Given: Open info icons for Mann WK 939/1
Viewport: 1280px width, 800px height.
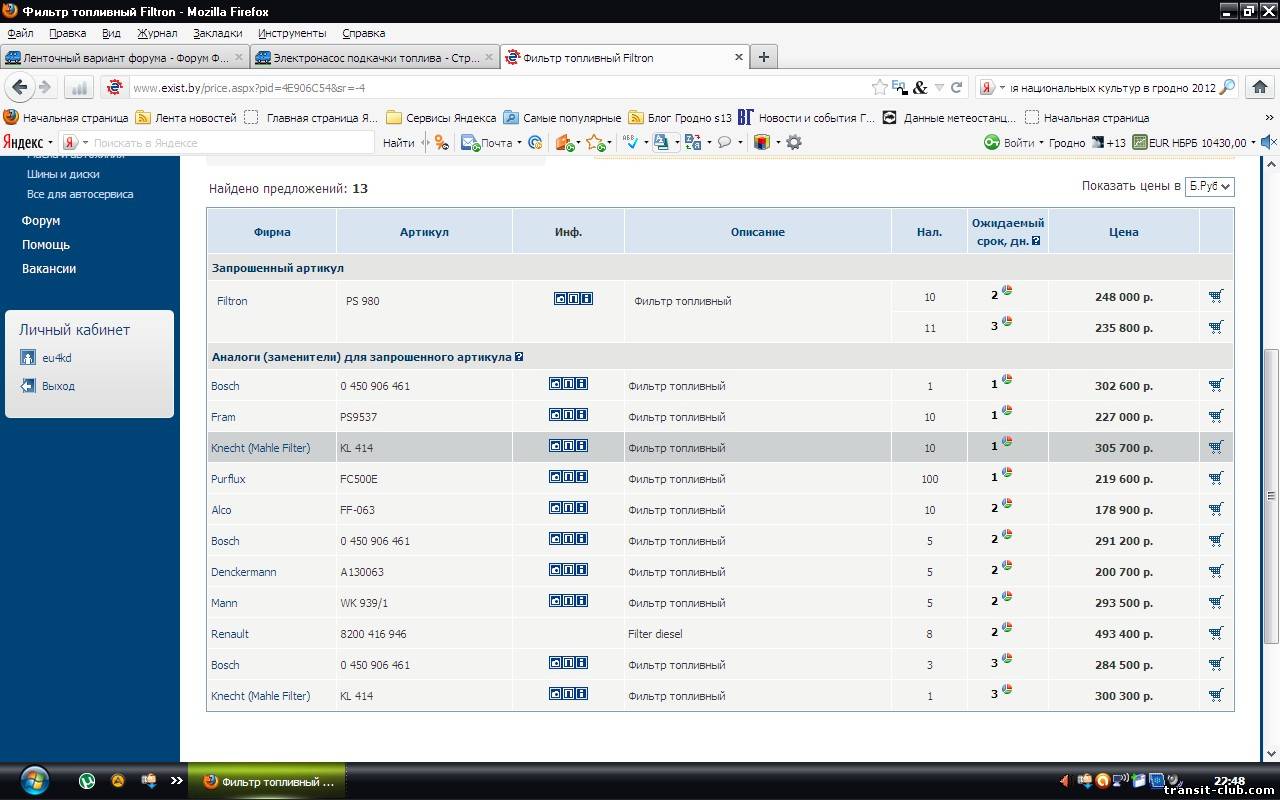Looking at the screenshot, I should [x=568, y=600].
